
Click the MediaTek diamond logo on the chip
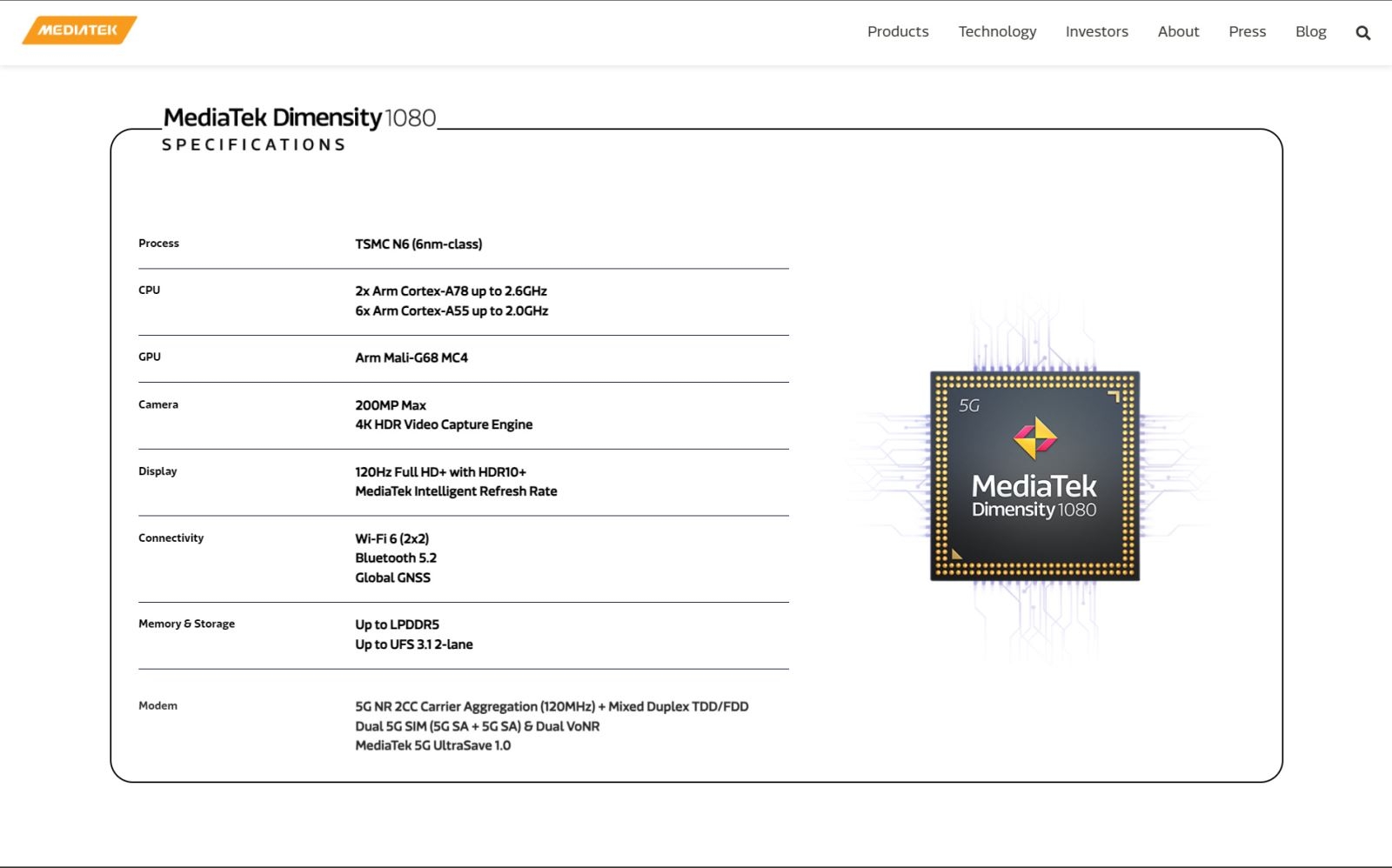(1034, 439)
